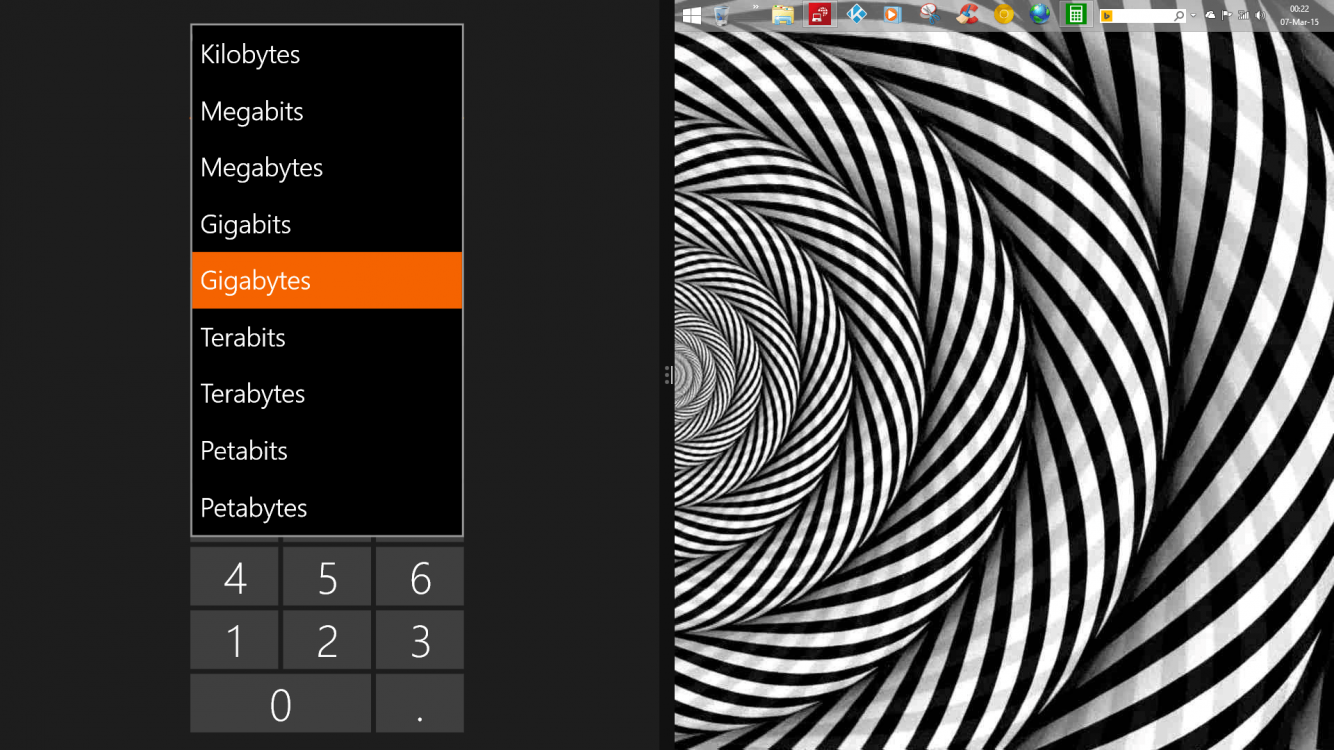Launch CCleaner from the taskbar
The width and height of the screenshot is (1334, 750).
tap(967, 15)
